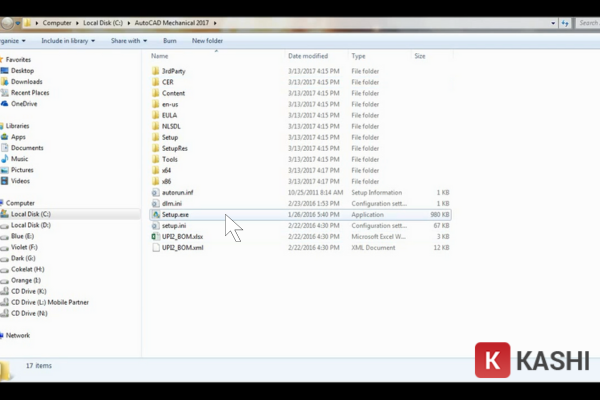Click the Network icon in sidebar

pos(2,336)
